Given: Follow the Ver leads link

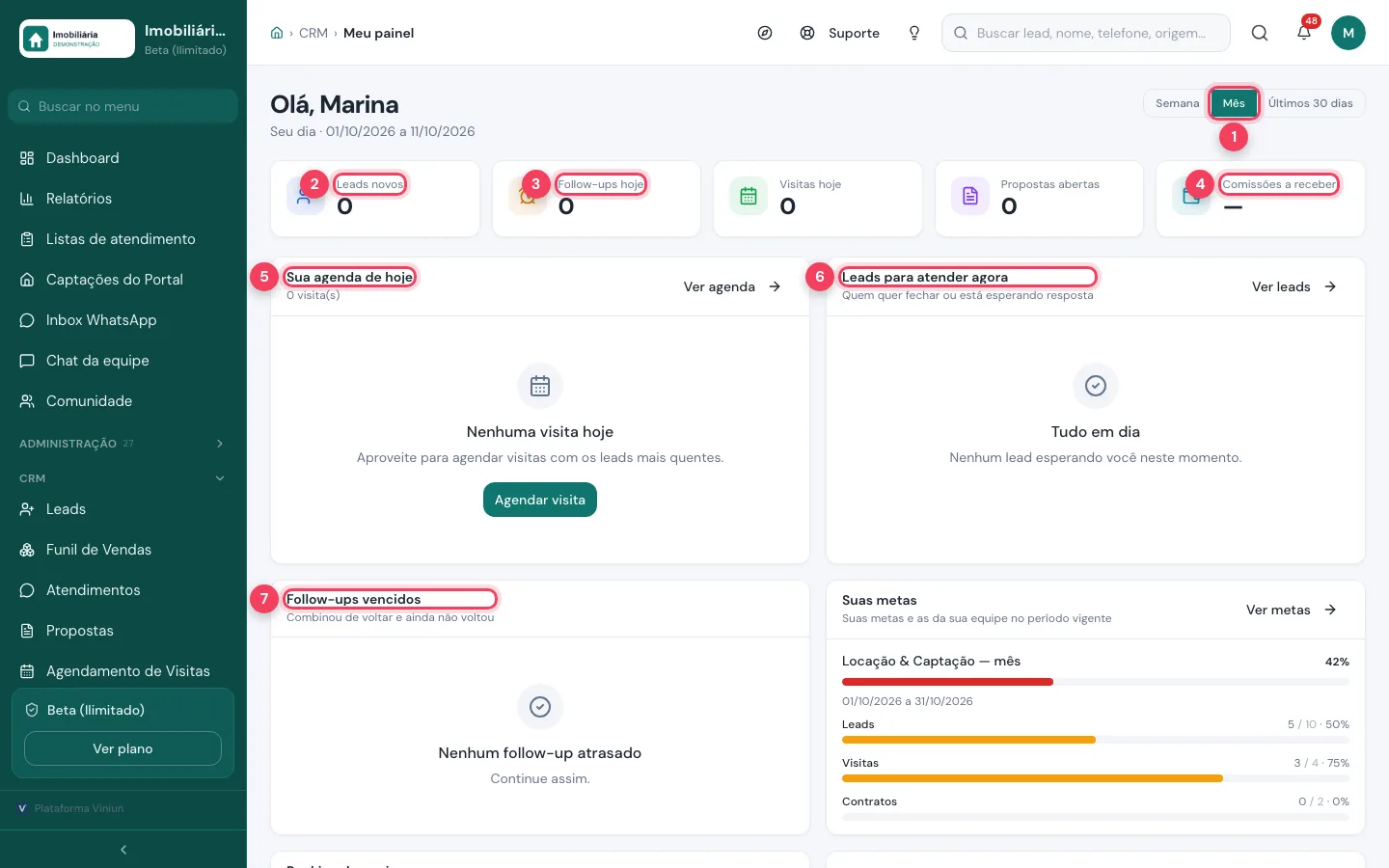Looking at the screenshot, I should pos(1294,286).
